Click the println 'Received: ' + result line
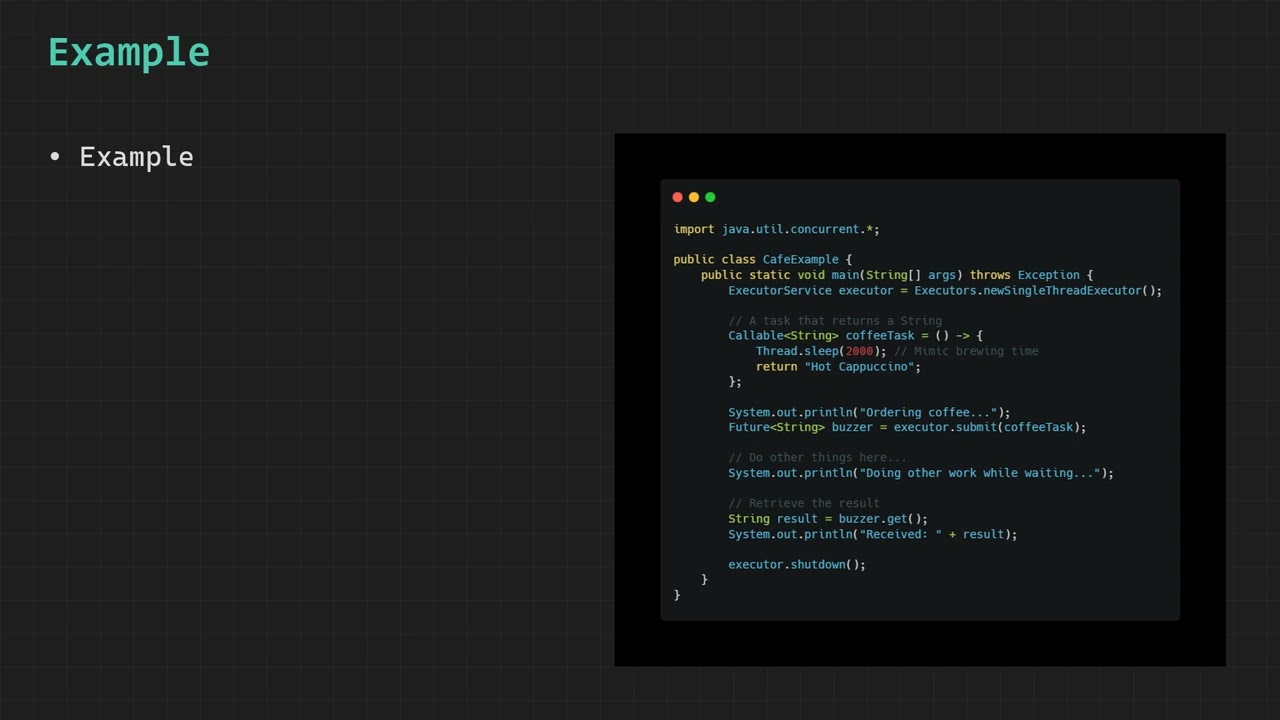Image resolution: width=1280 pixels, height=720 pixels. click(x=873, y=534)
